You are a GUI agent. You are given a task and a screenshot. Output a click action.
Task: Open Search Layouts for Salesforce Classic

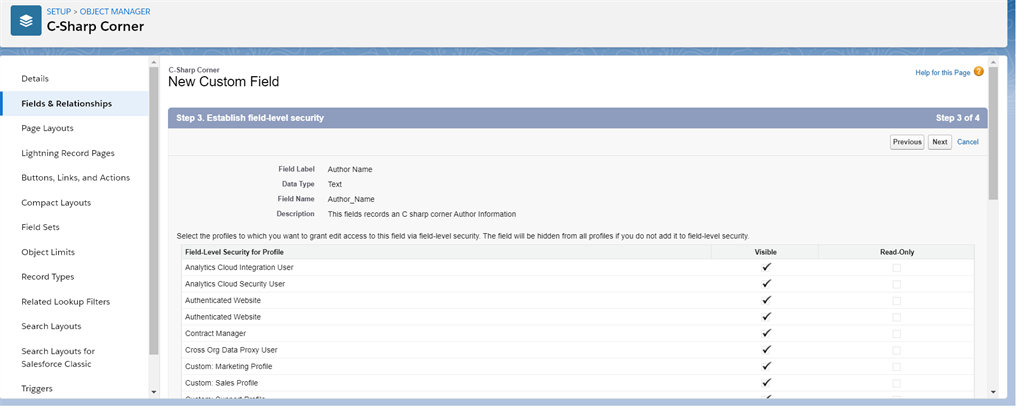(x=58, y=358)
